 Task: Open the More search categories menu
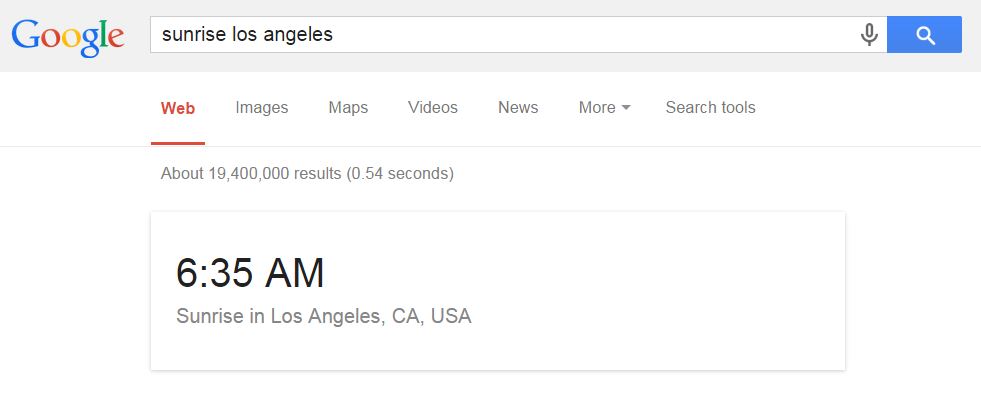coord(604,108)
